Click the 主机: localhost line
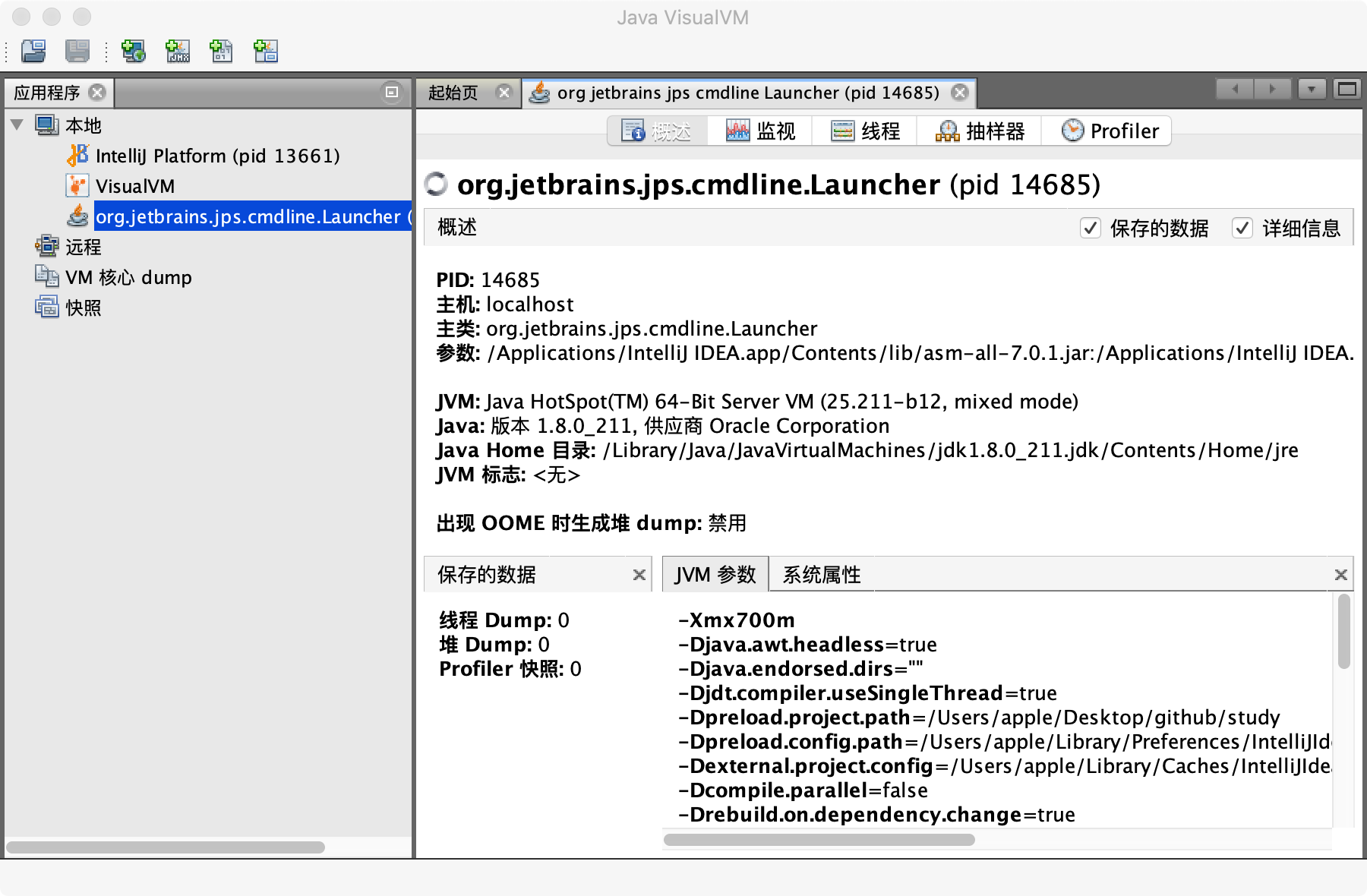 click(x=505, y=304)
